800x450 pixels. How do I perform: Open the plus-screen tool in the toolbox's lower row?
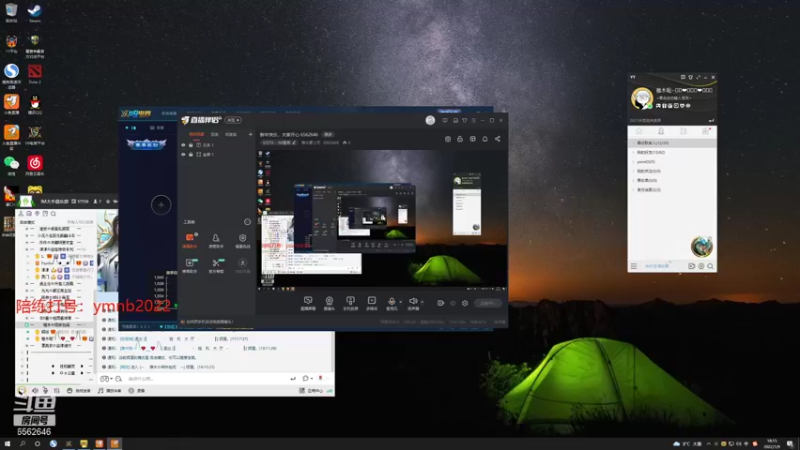[x=190, y=265]
